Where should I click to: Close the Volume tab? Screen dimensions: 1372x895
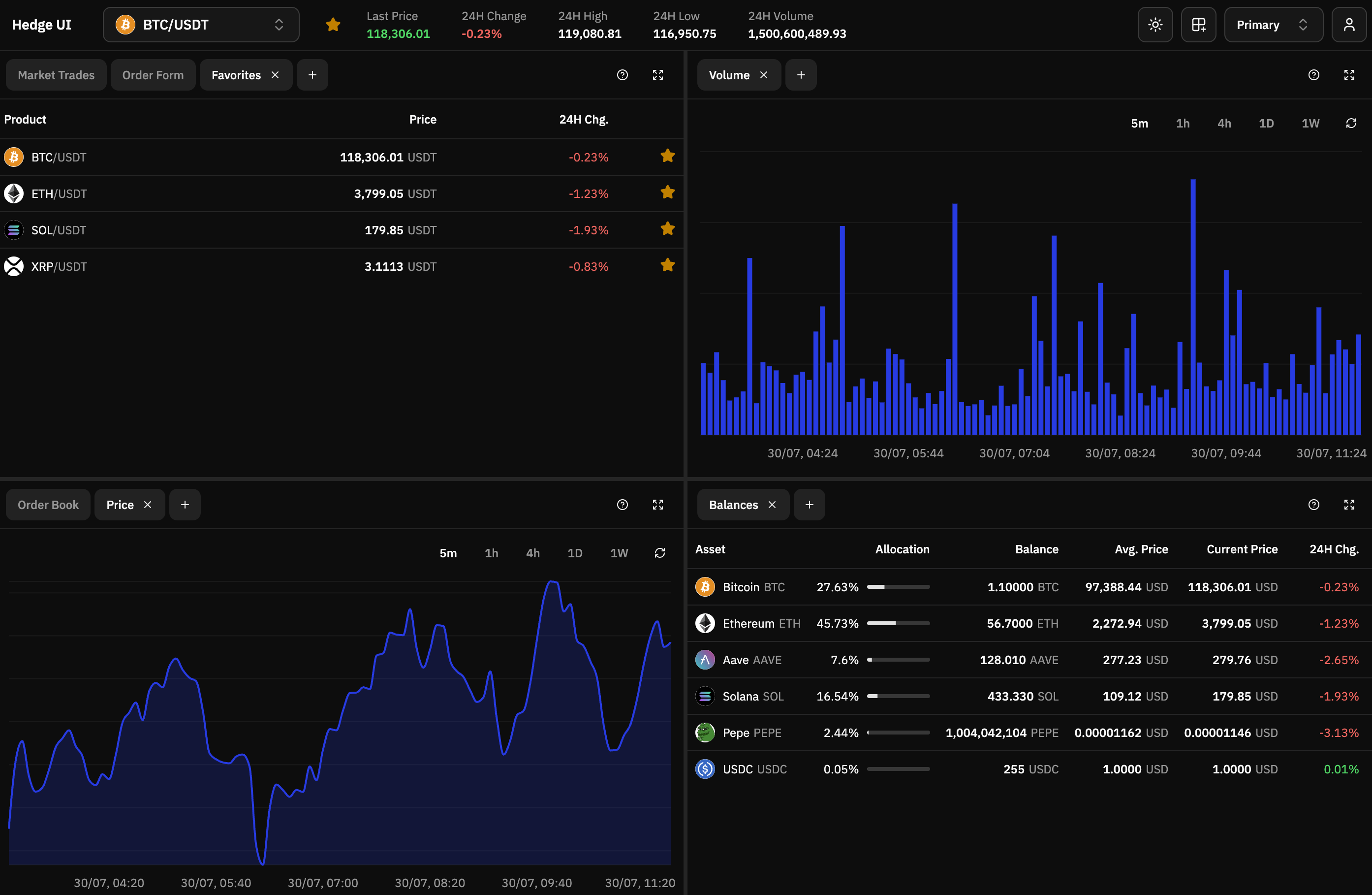[763, 75]
